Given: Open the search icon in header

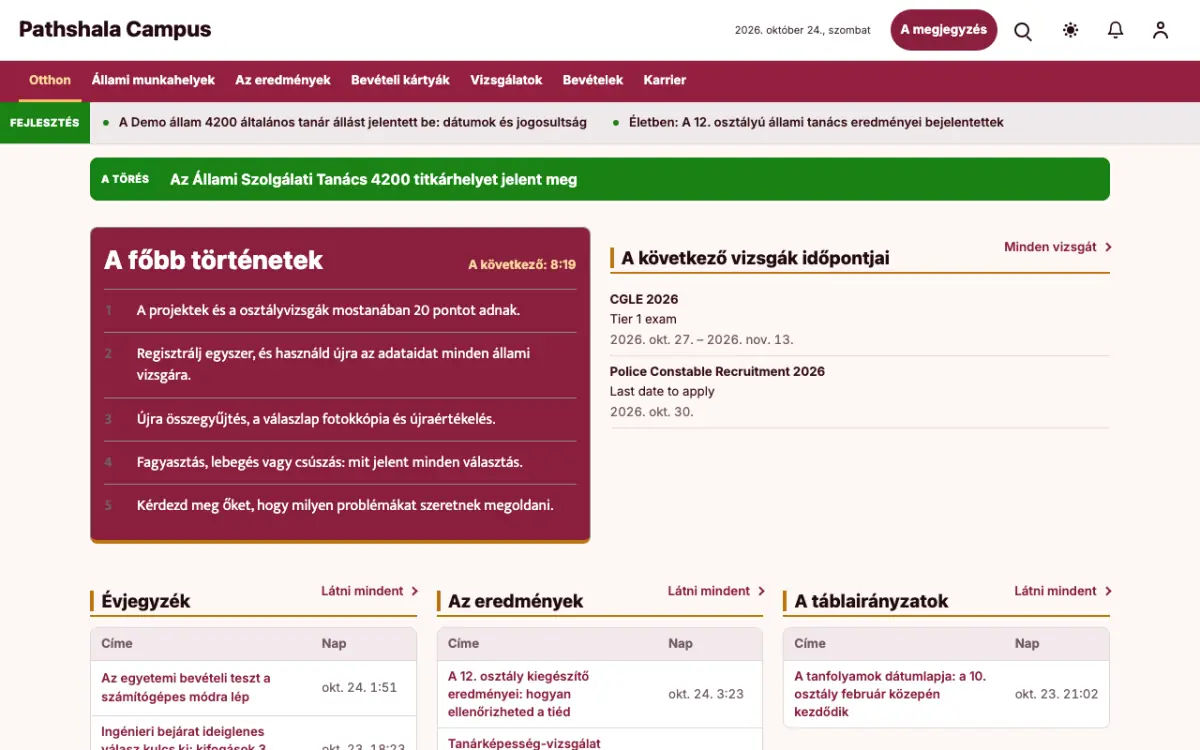Looking at the screenshot, I should (x=1023, y=30).
